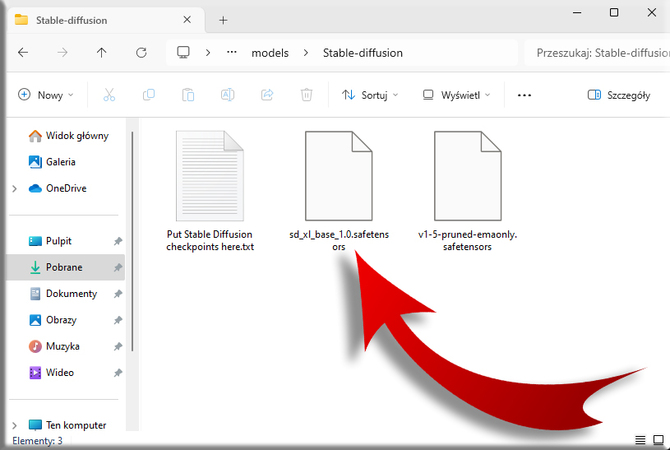Click the Cut scissors icon

pyautogui.click(x=109, y=94)
